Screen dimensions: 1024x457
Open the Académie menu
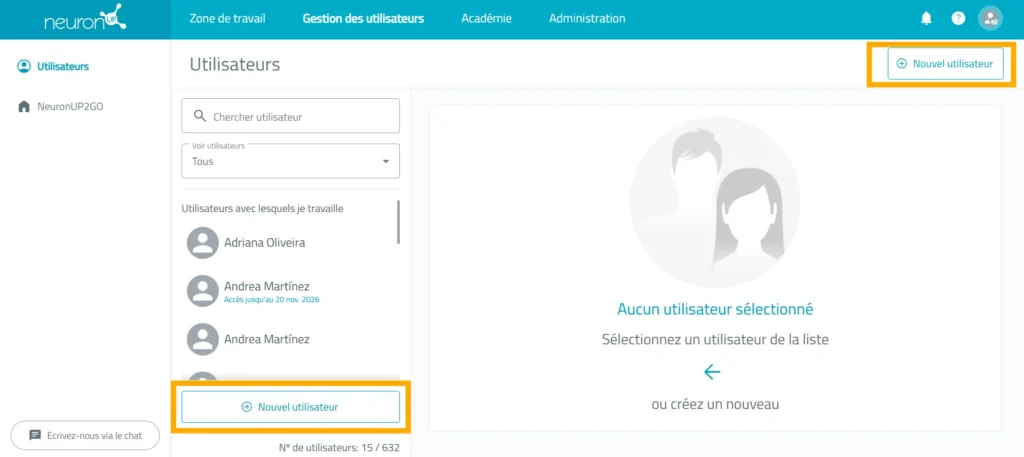pyautogui.click(x=487, y=18)
